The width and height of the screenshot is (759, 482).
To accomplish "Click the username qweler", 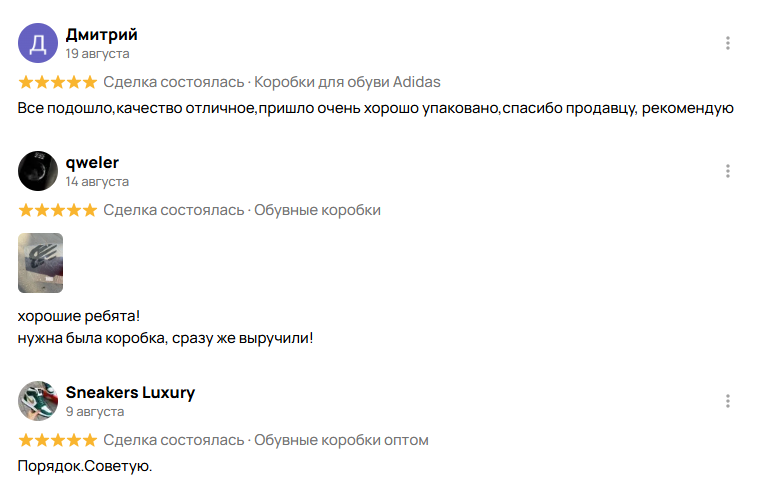I will pos(92,163).
